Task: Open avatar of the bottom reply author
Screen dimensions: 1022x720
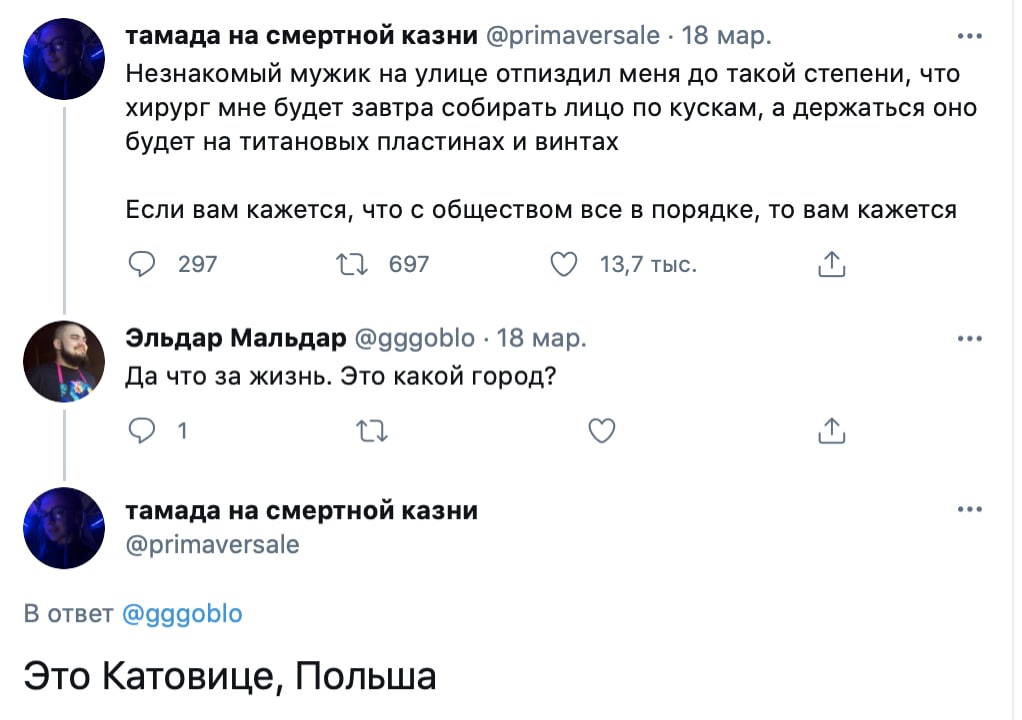Action: (64, 529)
